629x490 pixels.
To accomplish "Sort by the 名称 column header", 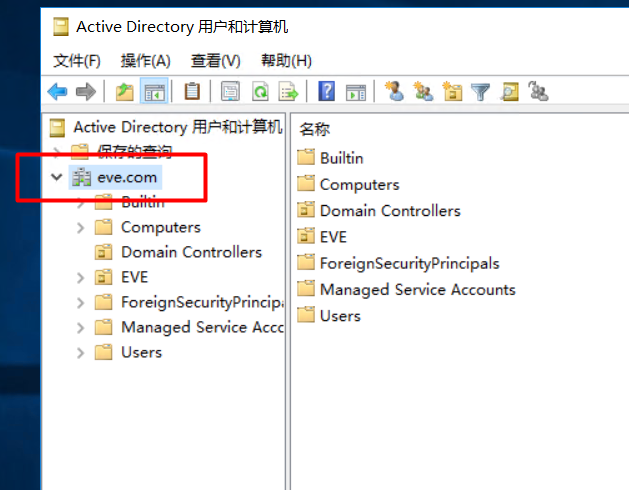I will point(314,129).
